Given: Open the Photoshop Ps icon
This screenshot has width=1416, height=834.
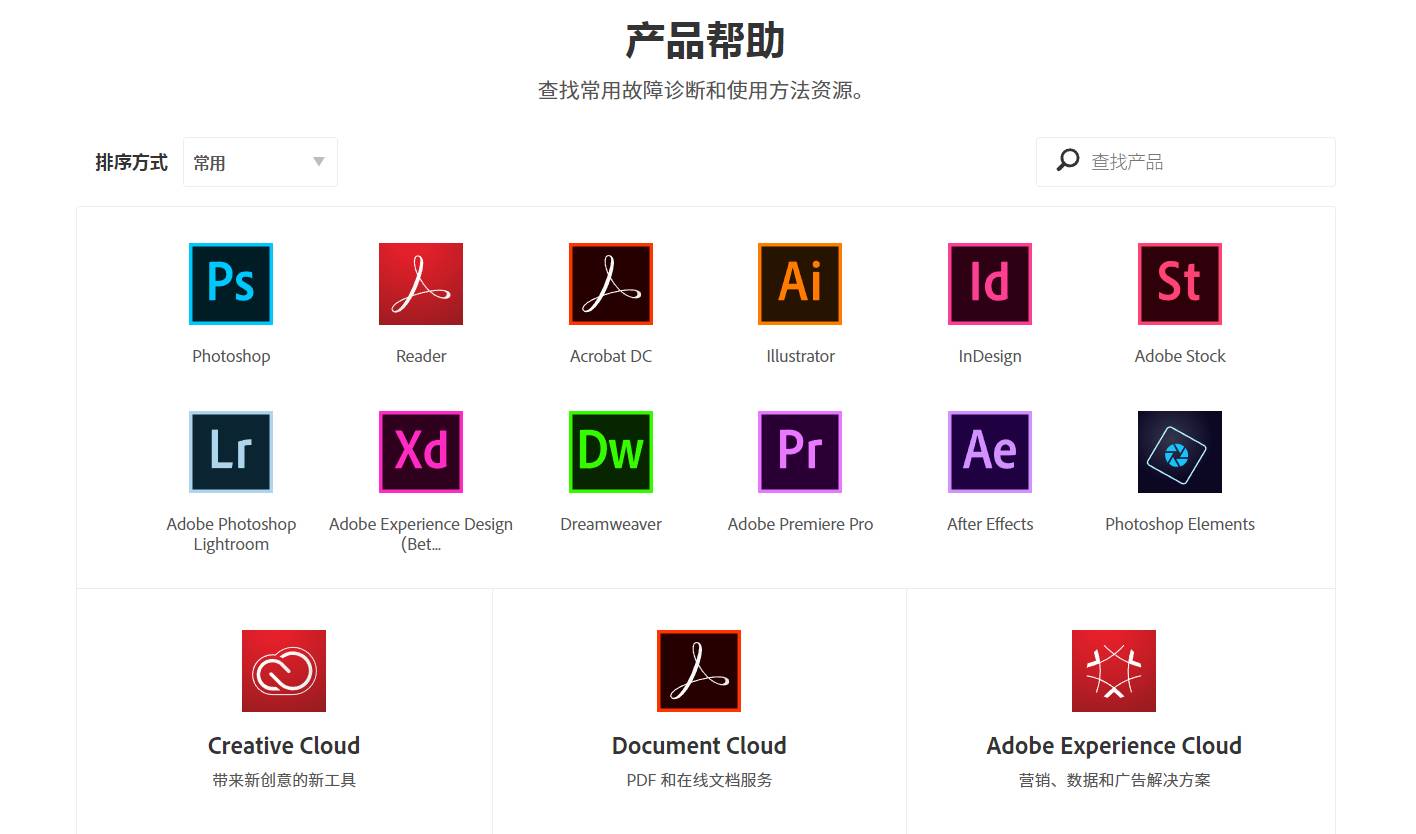Looking at the screenshot, I should [231, 284].
